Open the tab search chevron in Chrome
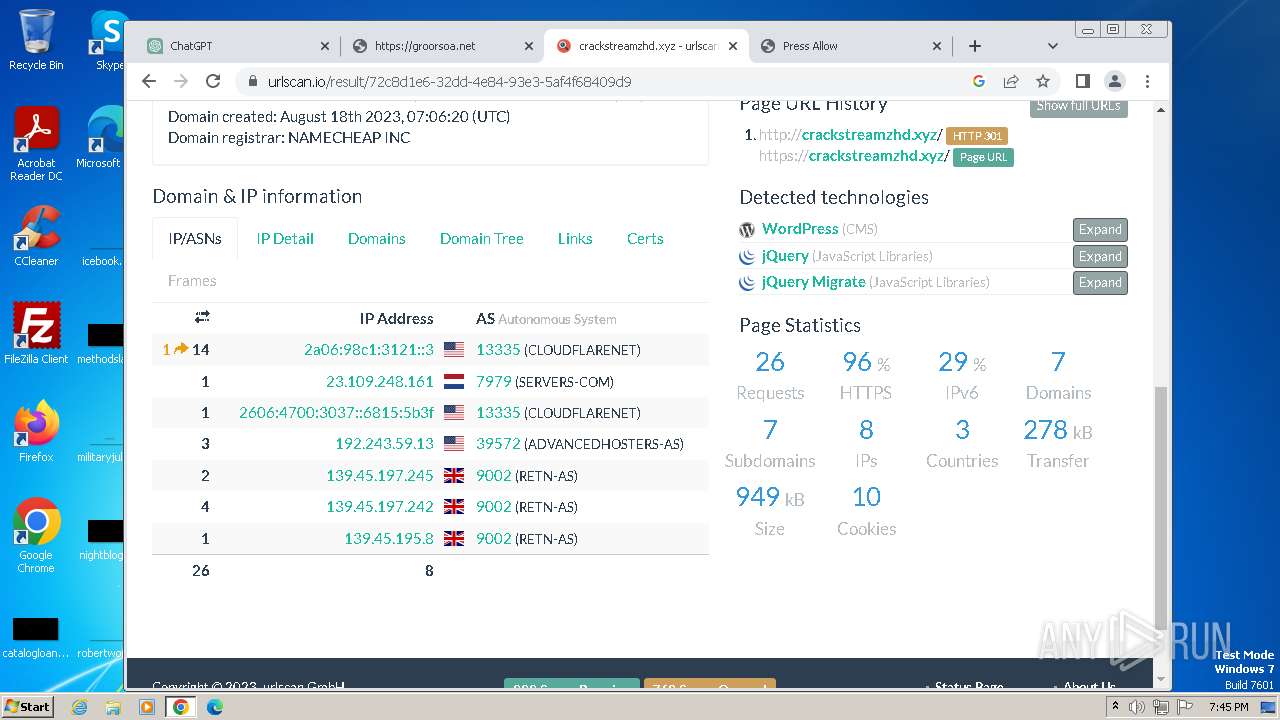Viewport: 1280px width, 720px height. click(x=1052, y=46)
